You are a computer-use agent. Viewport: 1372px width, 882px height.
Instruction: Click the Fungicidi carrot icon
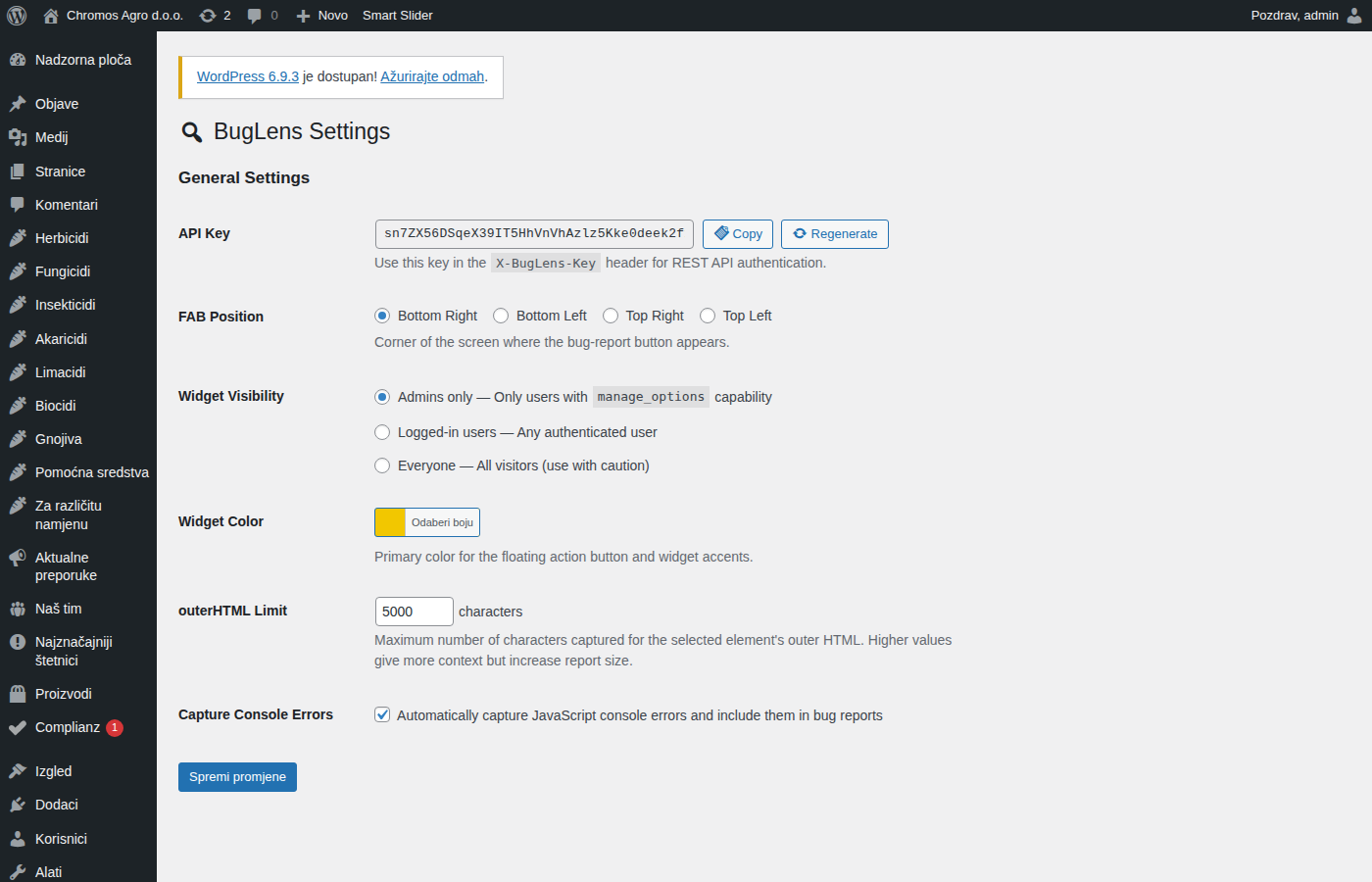point(18,271)
